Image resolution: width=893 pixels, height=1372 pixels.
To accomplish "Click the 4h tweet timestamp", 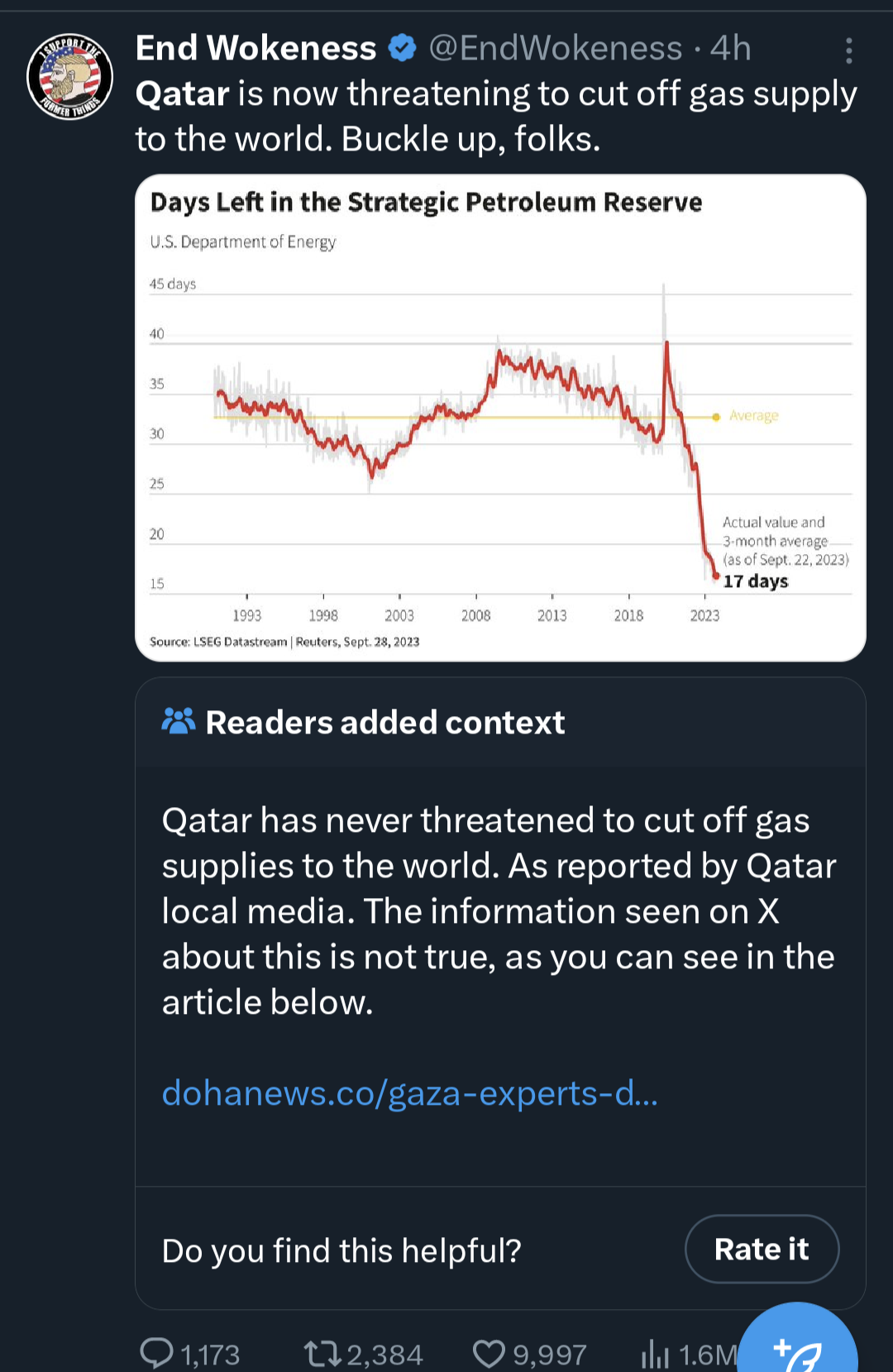I will point(731,48).
